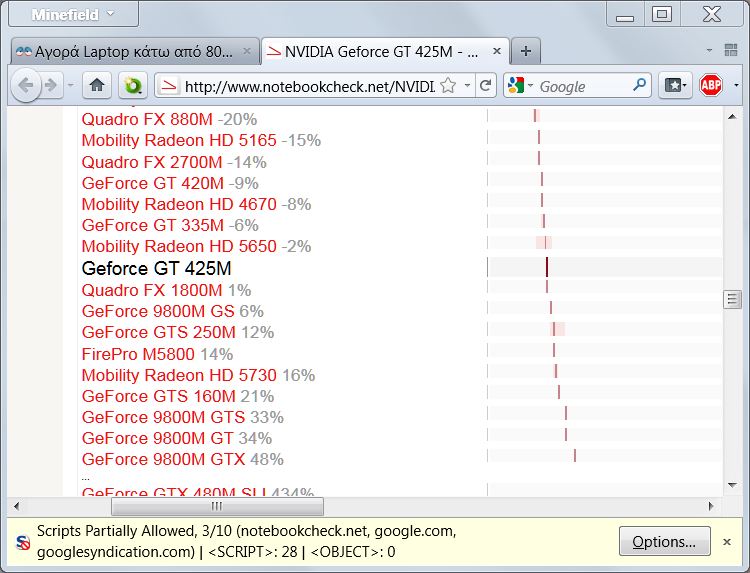Open the Quadro FX 2700M link
The width and height of the screenshot is (750, 573).
(152, 162)
